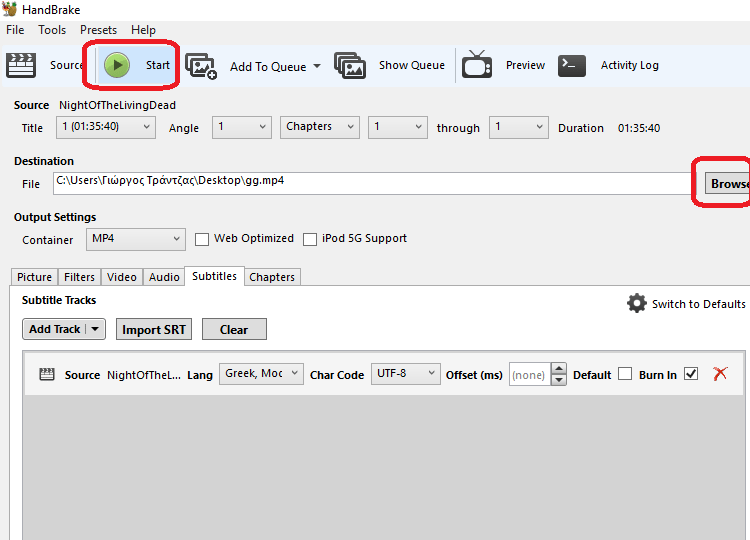Switch to the Filters tab
This screenshot has width=750, height=540.
[x=79, y=277]
